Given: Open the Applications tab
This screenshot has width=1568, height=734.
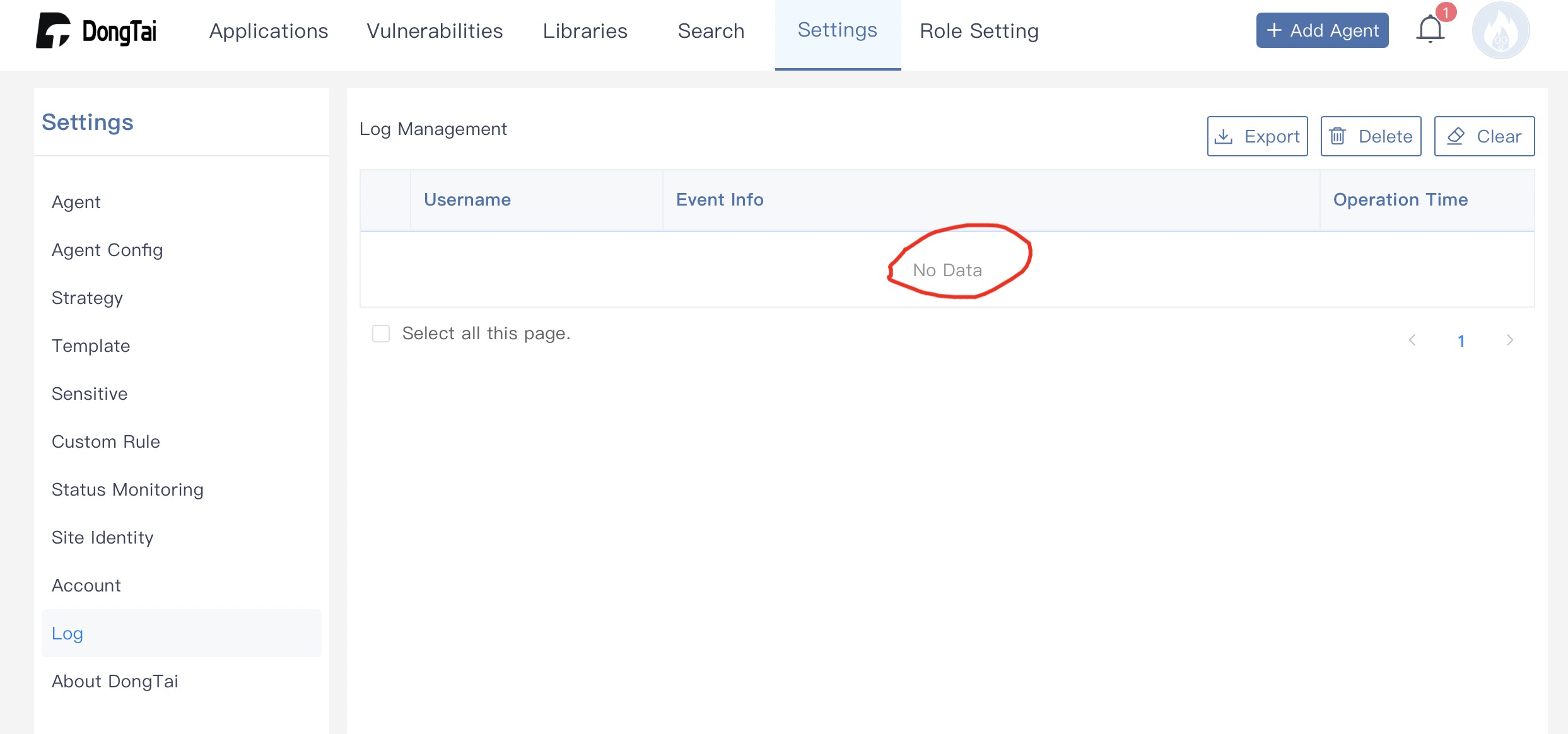Looking at the screenshot, I should (x=269, y=31).
